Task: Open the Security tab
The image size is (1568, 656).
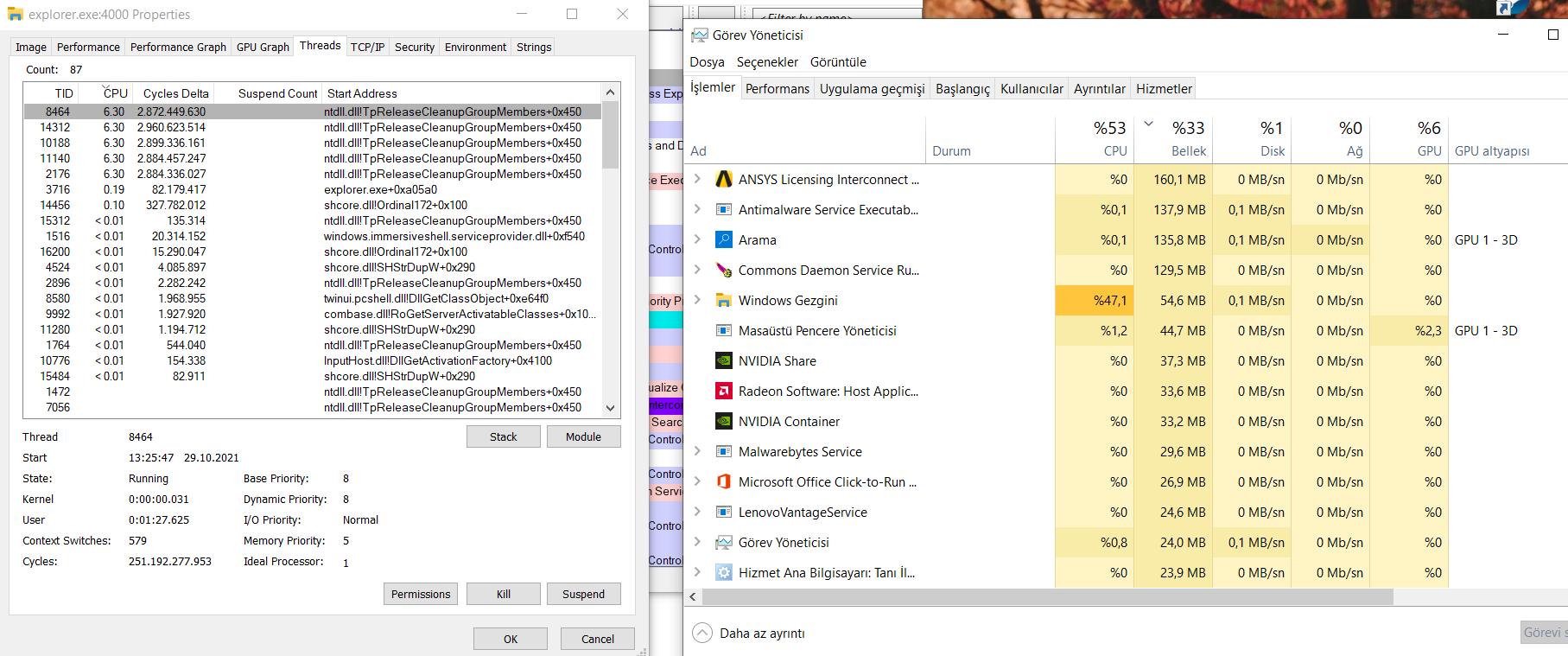Action: pos(415,48)
